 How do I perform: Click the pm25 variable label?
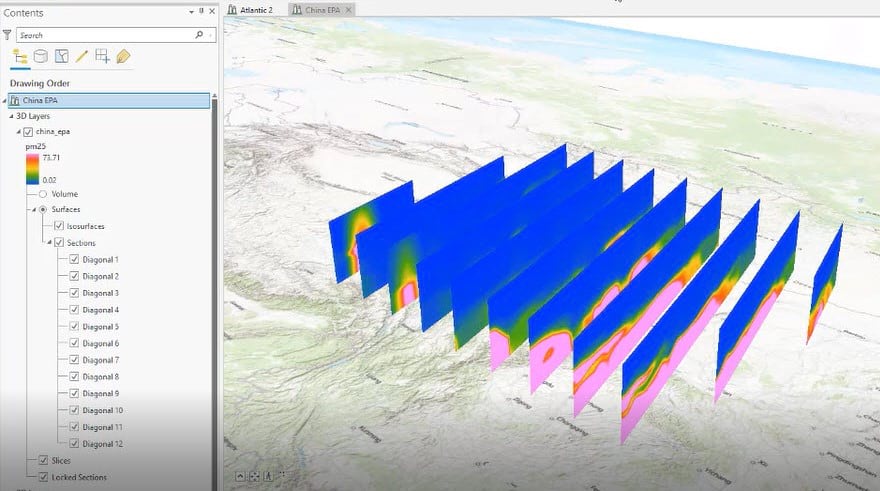pos(35,146)
